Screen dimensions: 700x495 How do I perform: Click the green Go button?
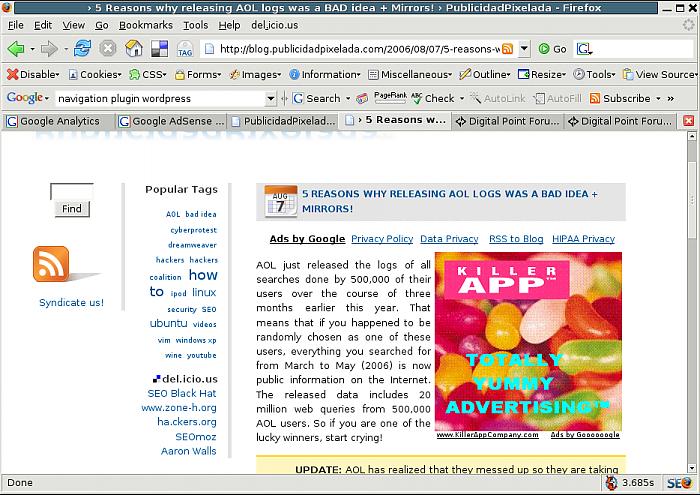point(552,49)
